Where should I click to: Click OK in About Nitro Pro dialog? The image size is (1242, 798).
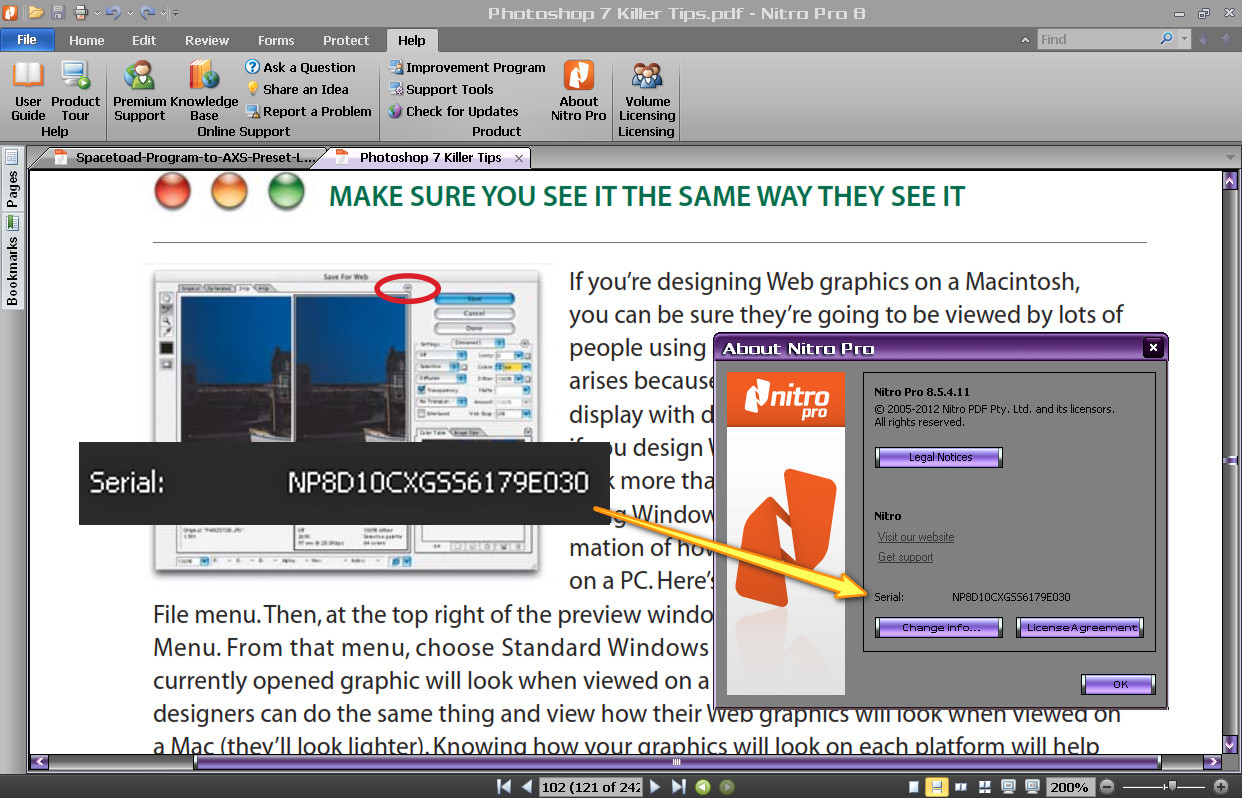pyautogui.click(x=1119, y=684)
